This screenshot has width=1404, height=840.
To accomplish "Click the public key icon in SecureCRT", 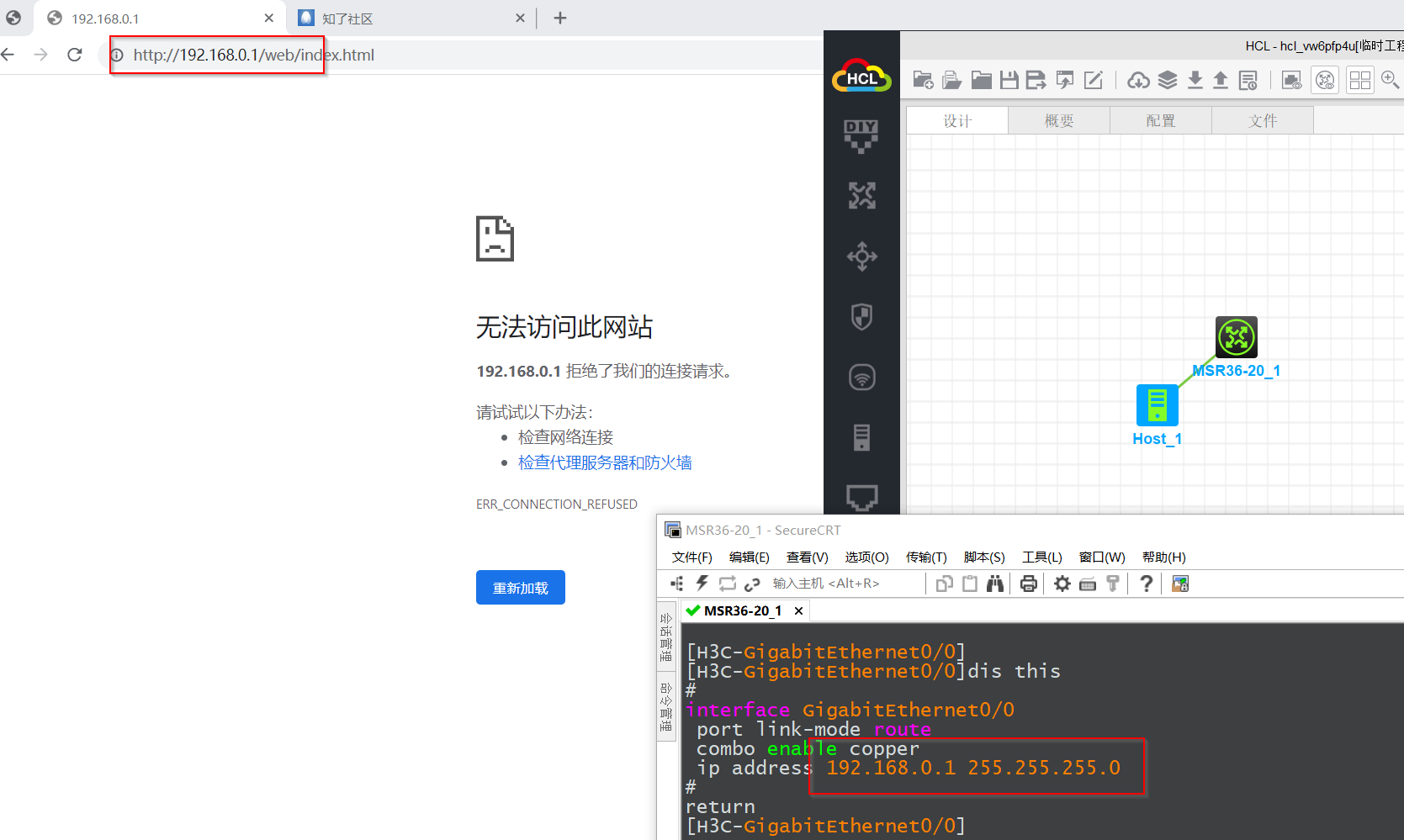I will [1113, 584].
